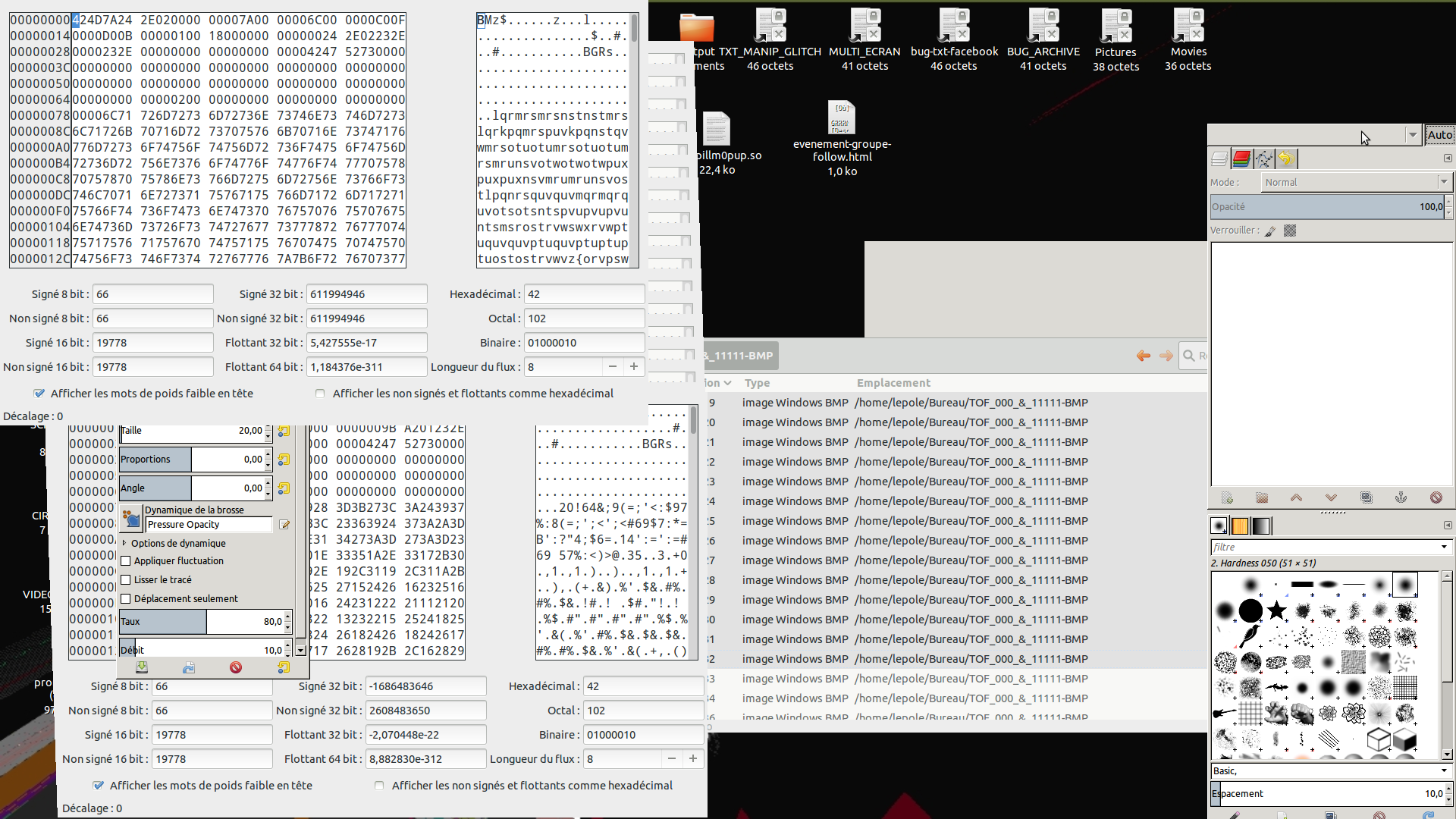
Task: Switch to the Paths tab icon
Action: pyautogui.click(x=1263, y=158)
